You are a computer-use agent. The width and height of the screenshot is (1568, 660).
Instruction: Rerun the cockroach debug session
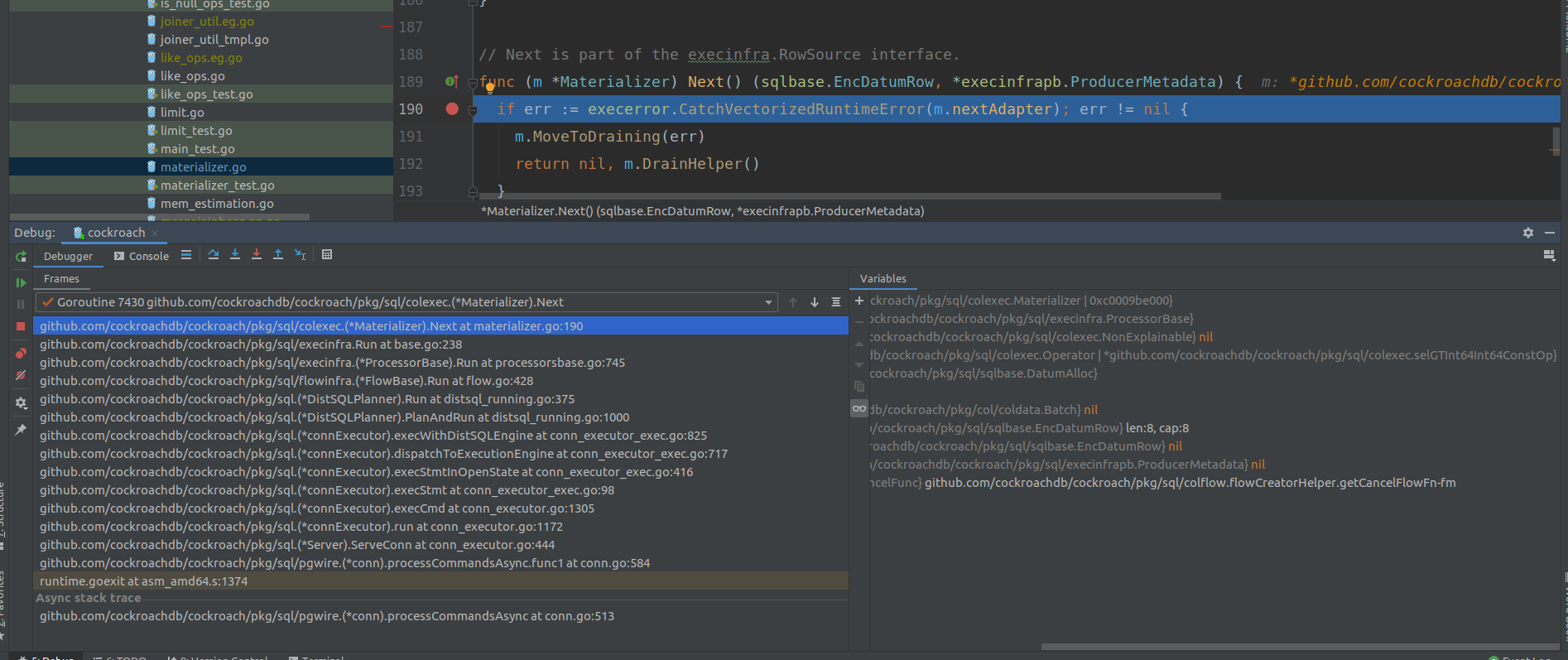click(21, 257)
